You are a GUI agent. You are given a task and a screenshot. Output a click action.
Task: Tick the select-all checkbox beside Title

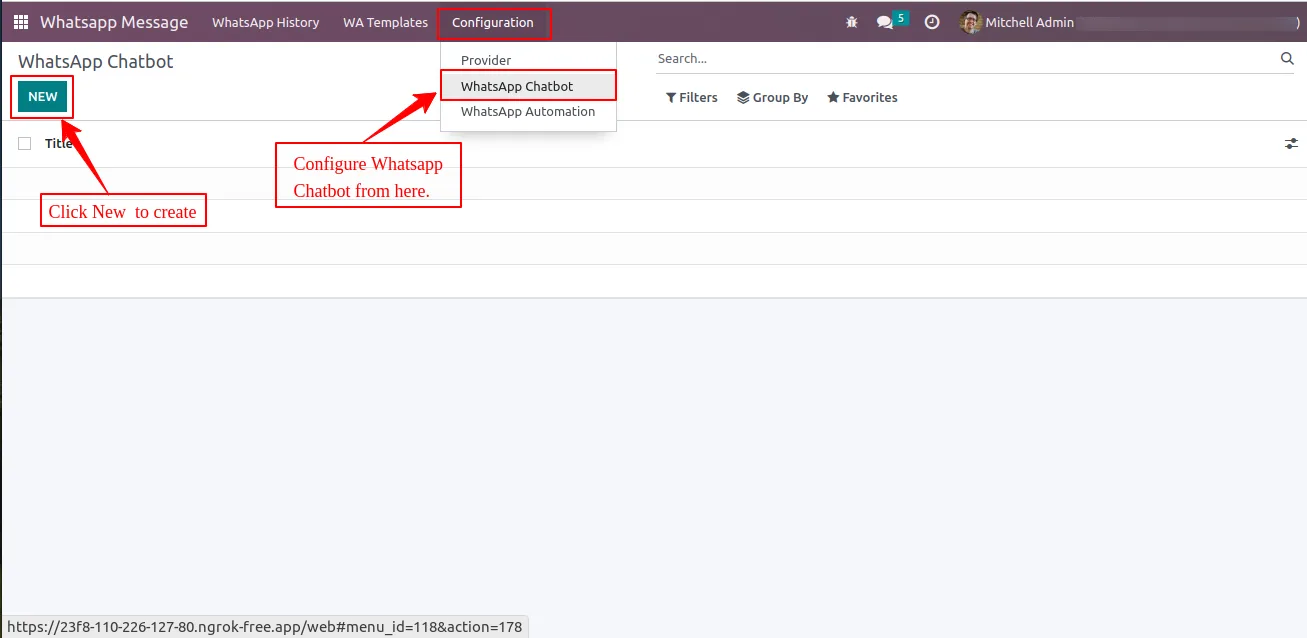[x=25, y=144]
